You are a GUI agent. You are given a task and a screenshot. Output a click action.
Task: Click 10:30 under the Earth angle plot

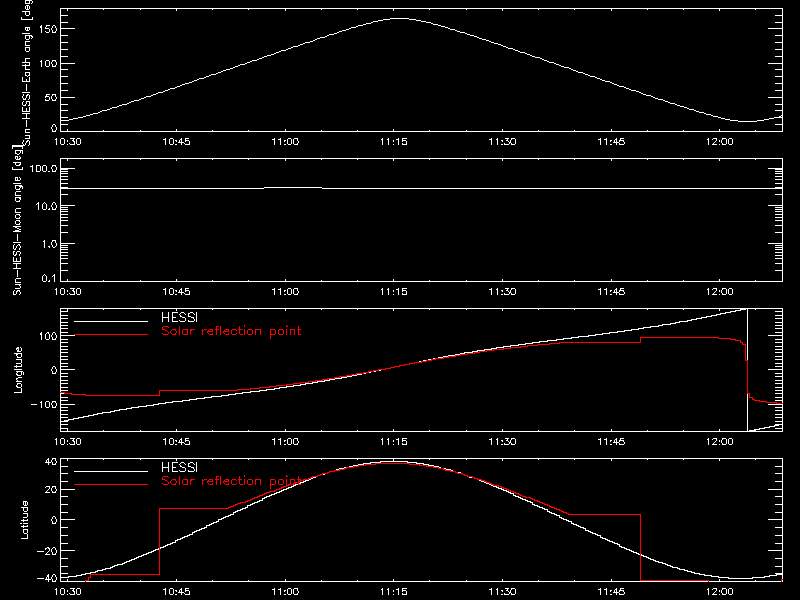(67, 141)
